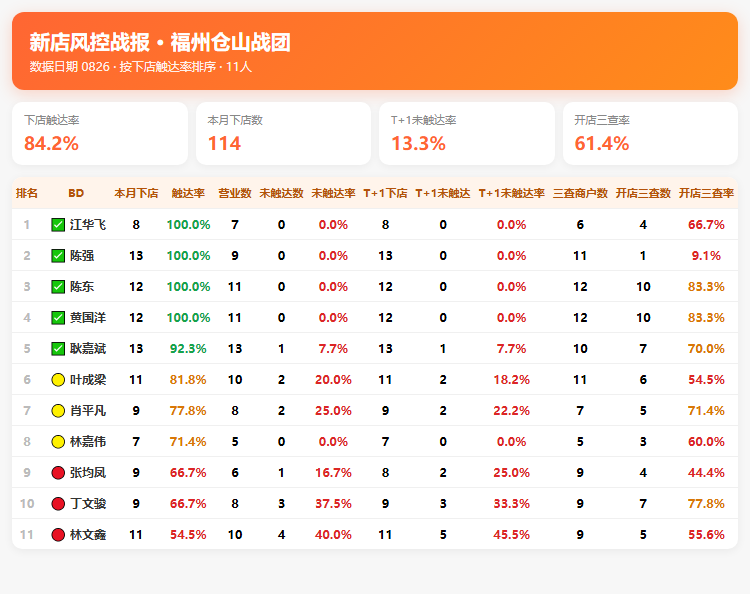
Task: Select the 开店三查率 column header
Action: pos(706,193)
